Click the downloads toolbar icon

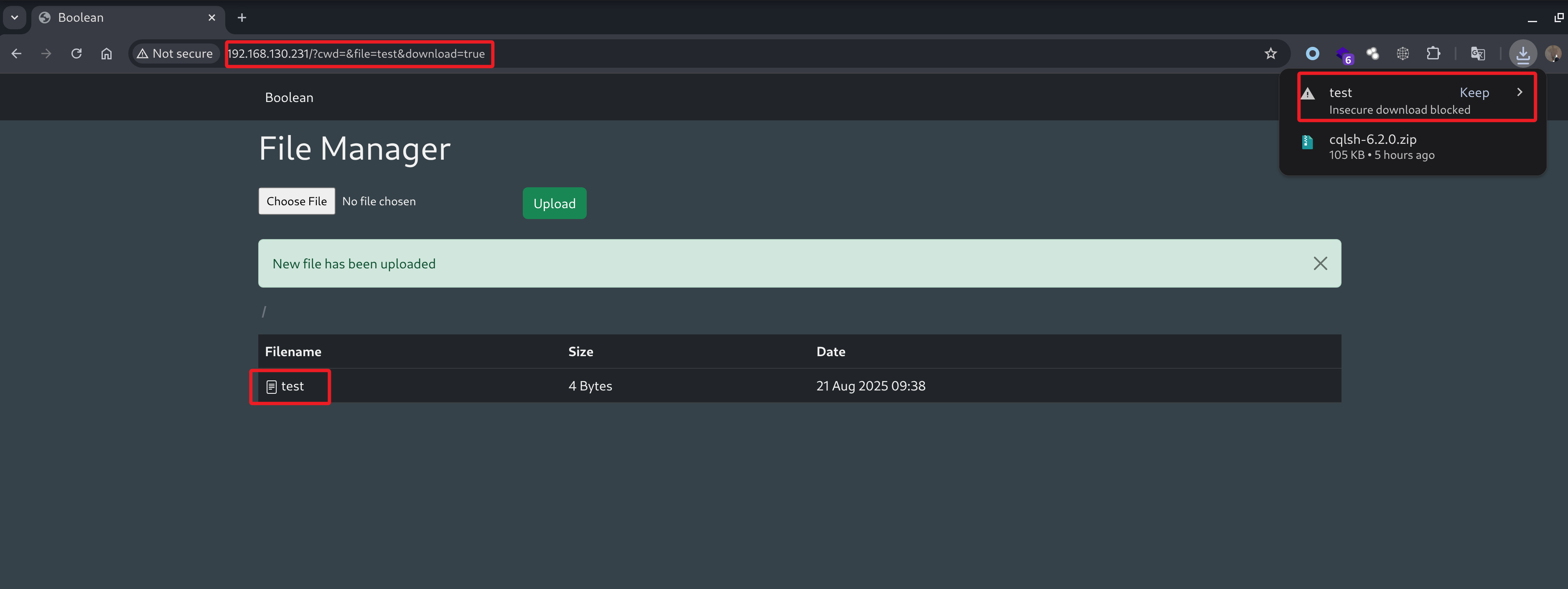pos(1522,54)
